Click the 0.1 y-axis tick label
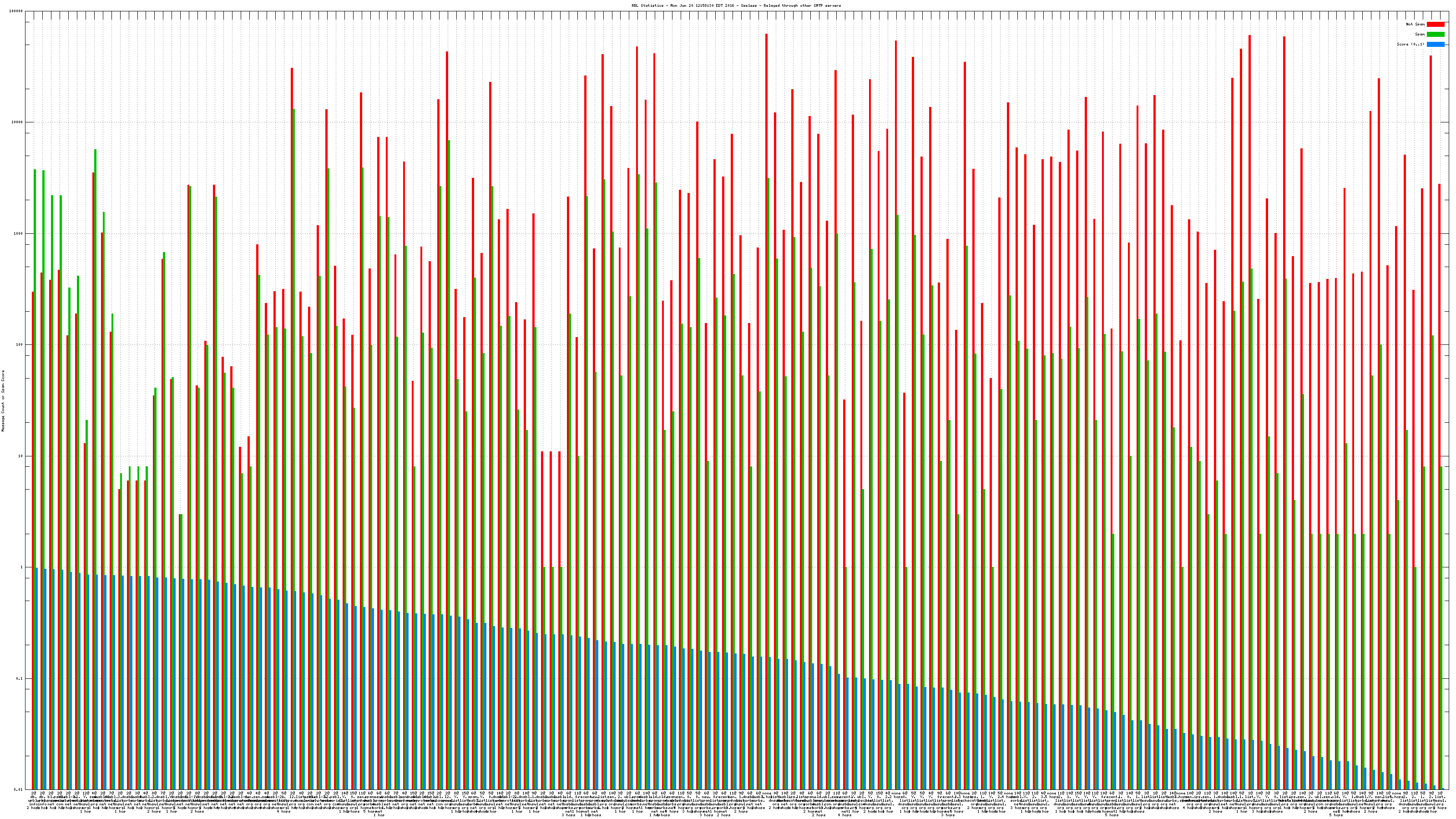Image resolution: width=1456 pixels, height=819 pixels. tap(20, 679)
